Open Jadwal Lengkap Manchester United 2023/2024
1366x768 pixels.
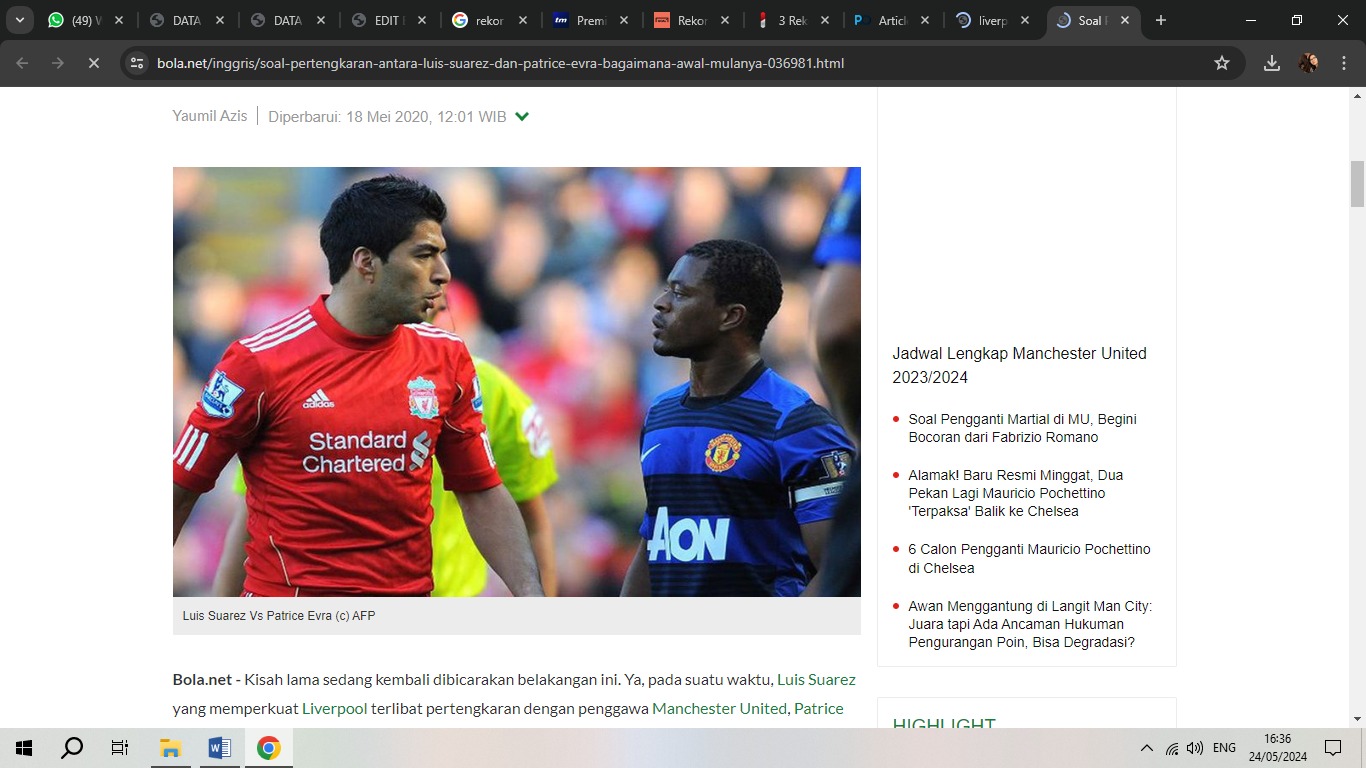click(1020, 366)
